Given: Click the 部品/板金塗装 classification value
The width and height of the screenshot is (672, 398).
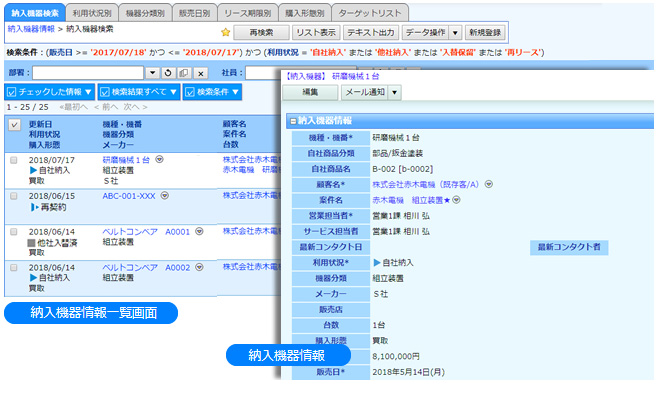Looking at the screenshot, I should [x=397, y=153].
